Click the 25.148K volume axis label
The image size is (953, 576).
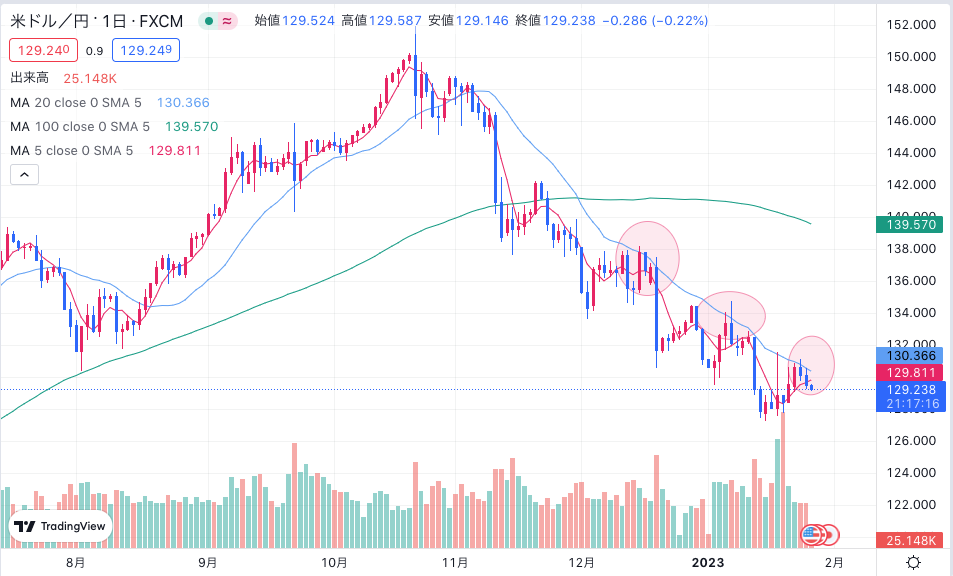click(910, 540)
